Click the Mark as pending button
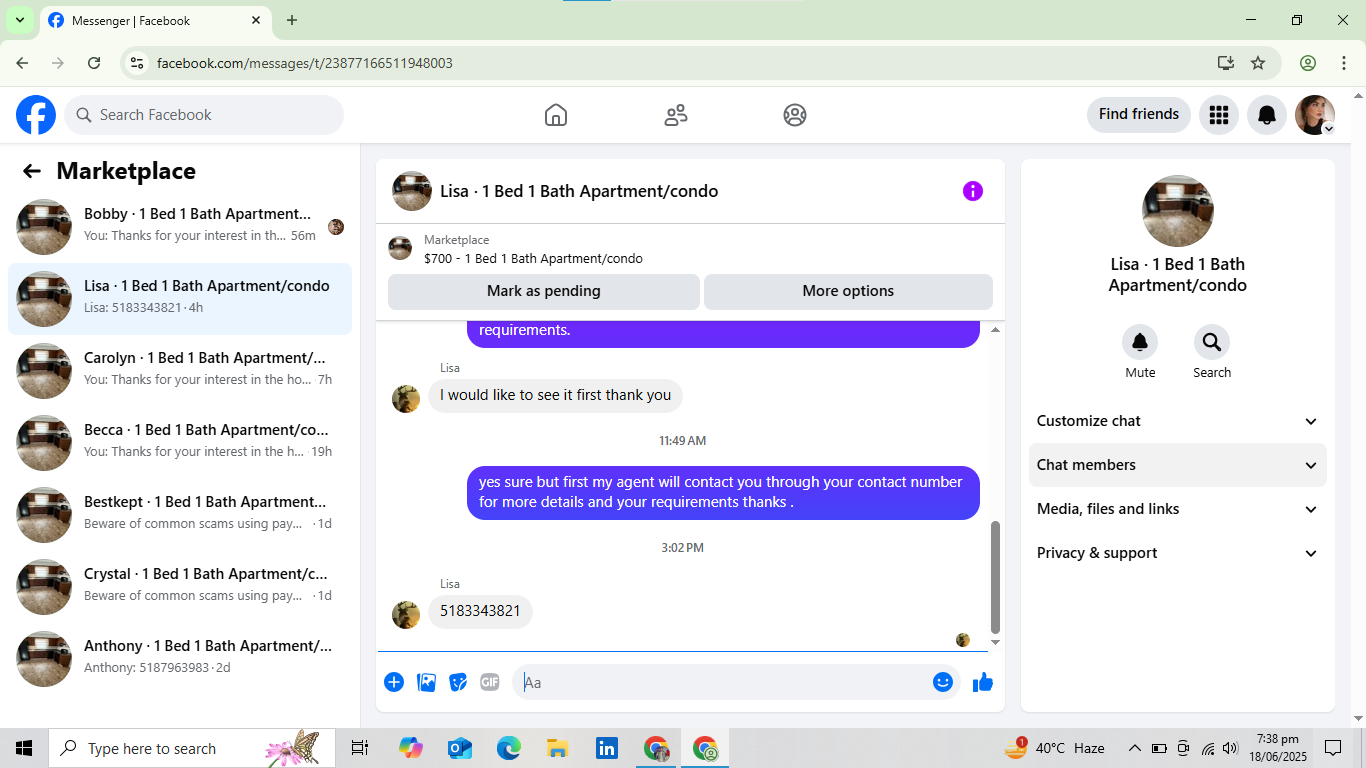This screenshot has height=768, width=1366. tap(544, 292)
